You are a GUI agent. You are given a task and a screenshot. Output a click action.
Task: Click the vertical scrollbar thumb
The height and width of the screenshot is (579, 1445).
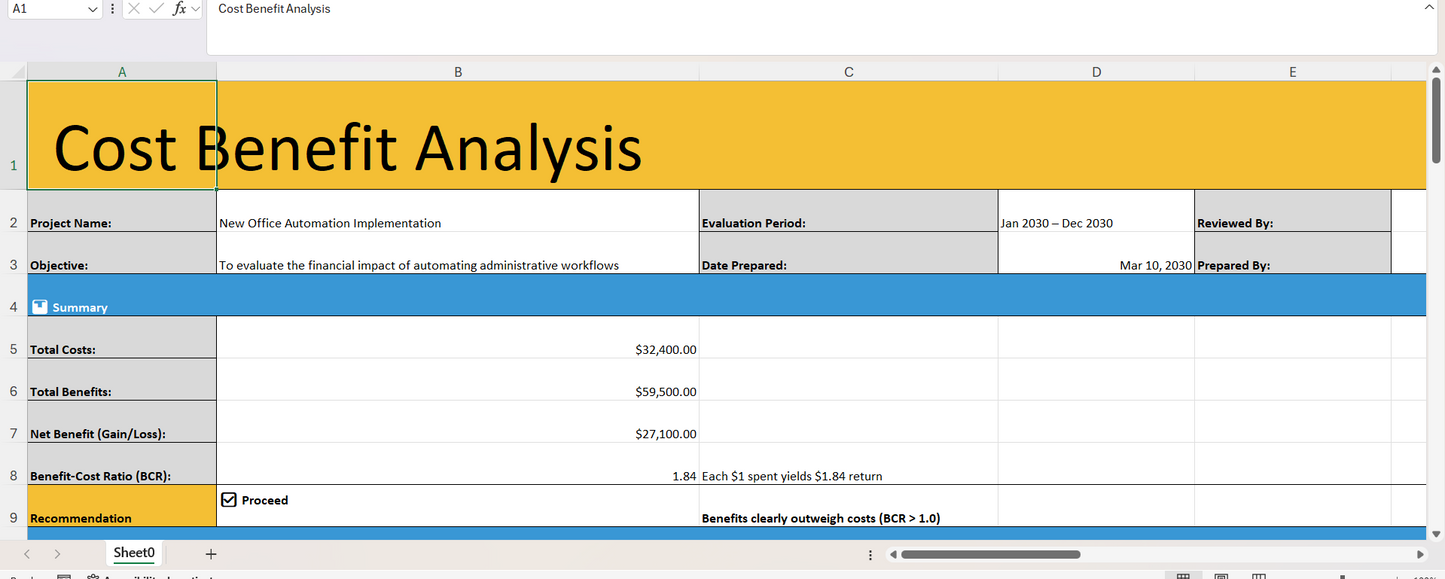click(x=1437, y=121)
